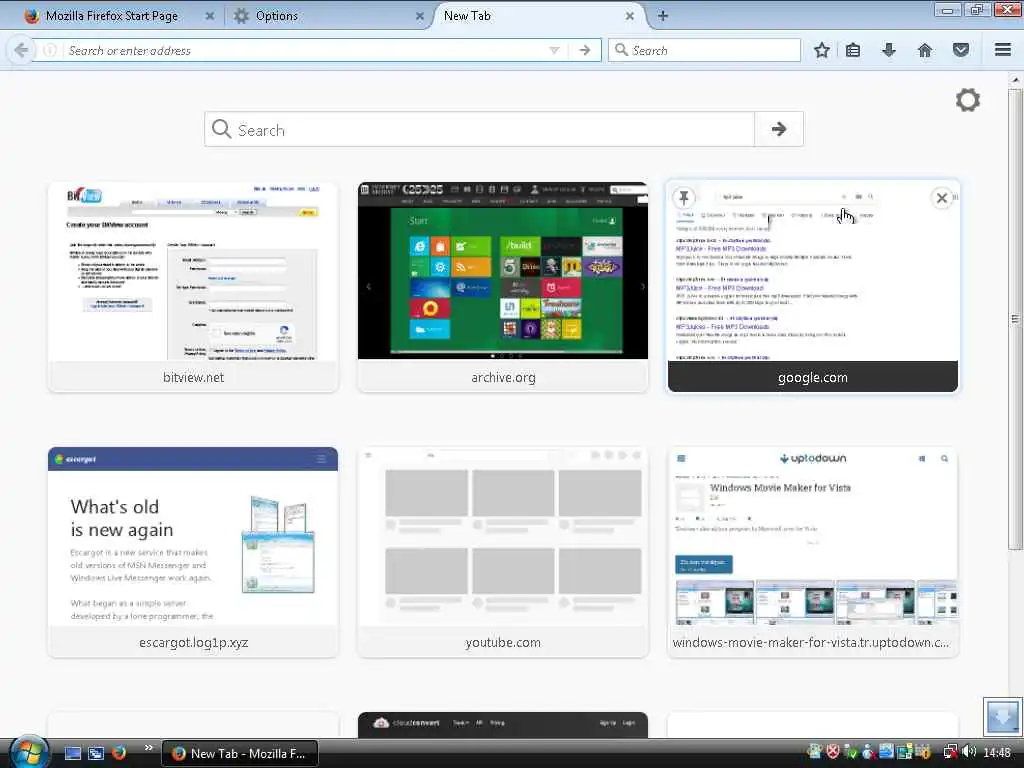Screen dimensions: 1024x768
Task: Open New Tab page settings gear
Action: 968,100
